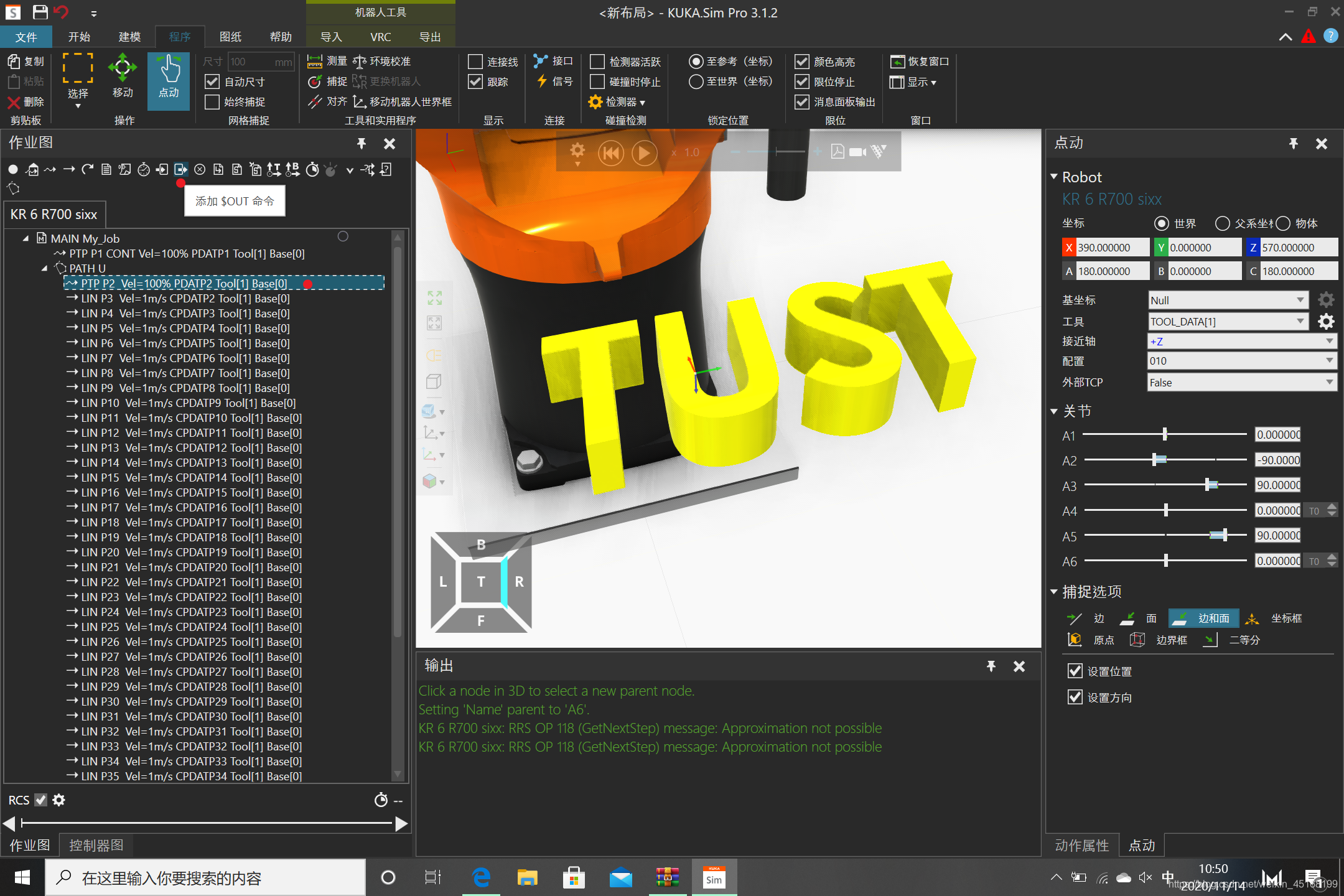Select the edge-and-face (边和面) snap option

point(1203,618)
